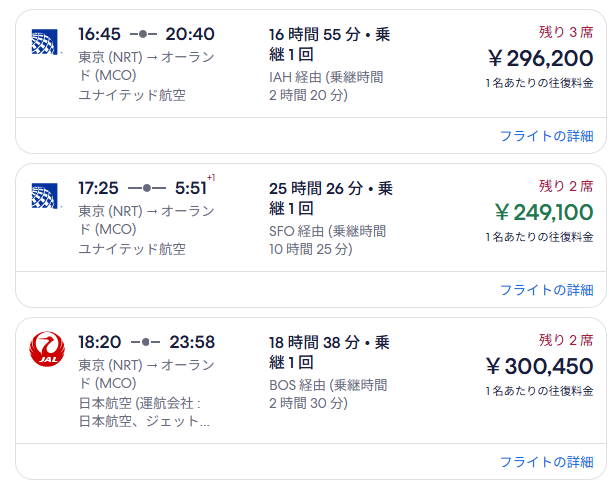Screen dimensions: 615x488
Task: Click the stop indicator dot on 16:45 flight
Action: tap(143, 35)
